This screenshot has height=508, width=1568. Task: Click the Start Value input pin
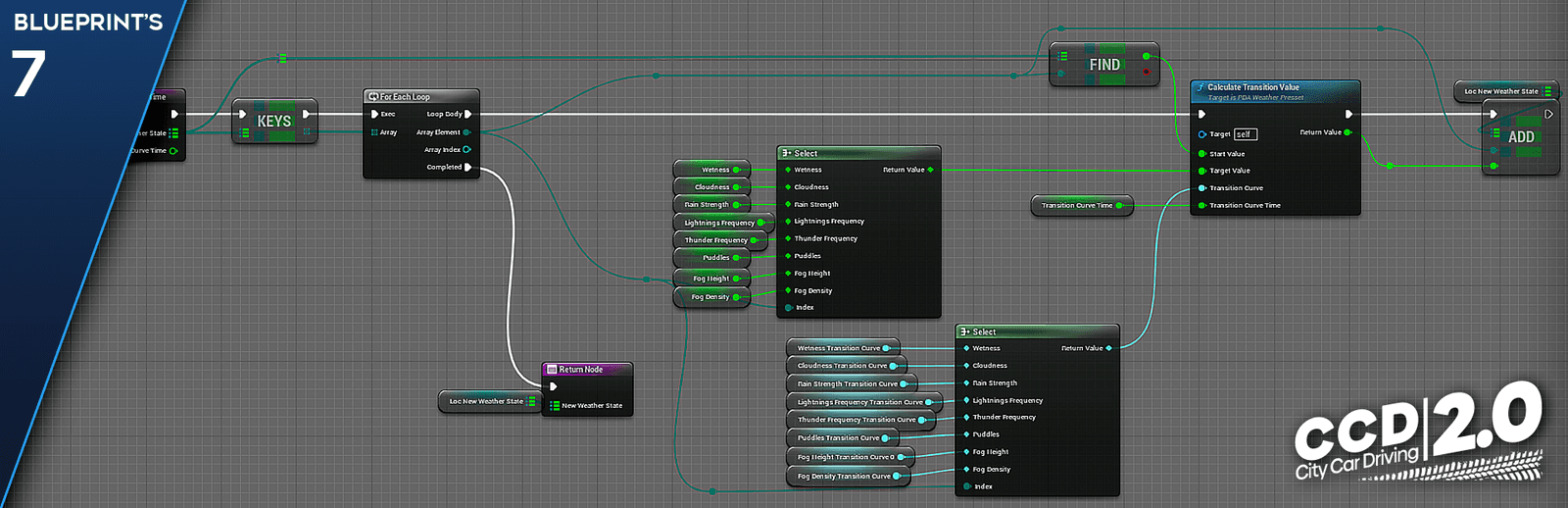click(1202, 154)
